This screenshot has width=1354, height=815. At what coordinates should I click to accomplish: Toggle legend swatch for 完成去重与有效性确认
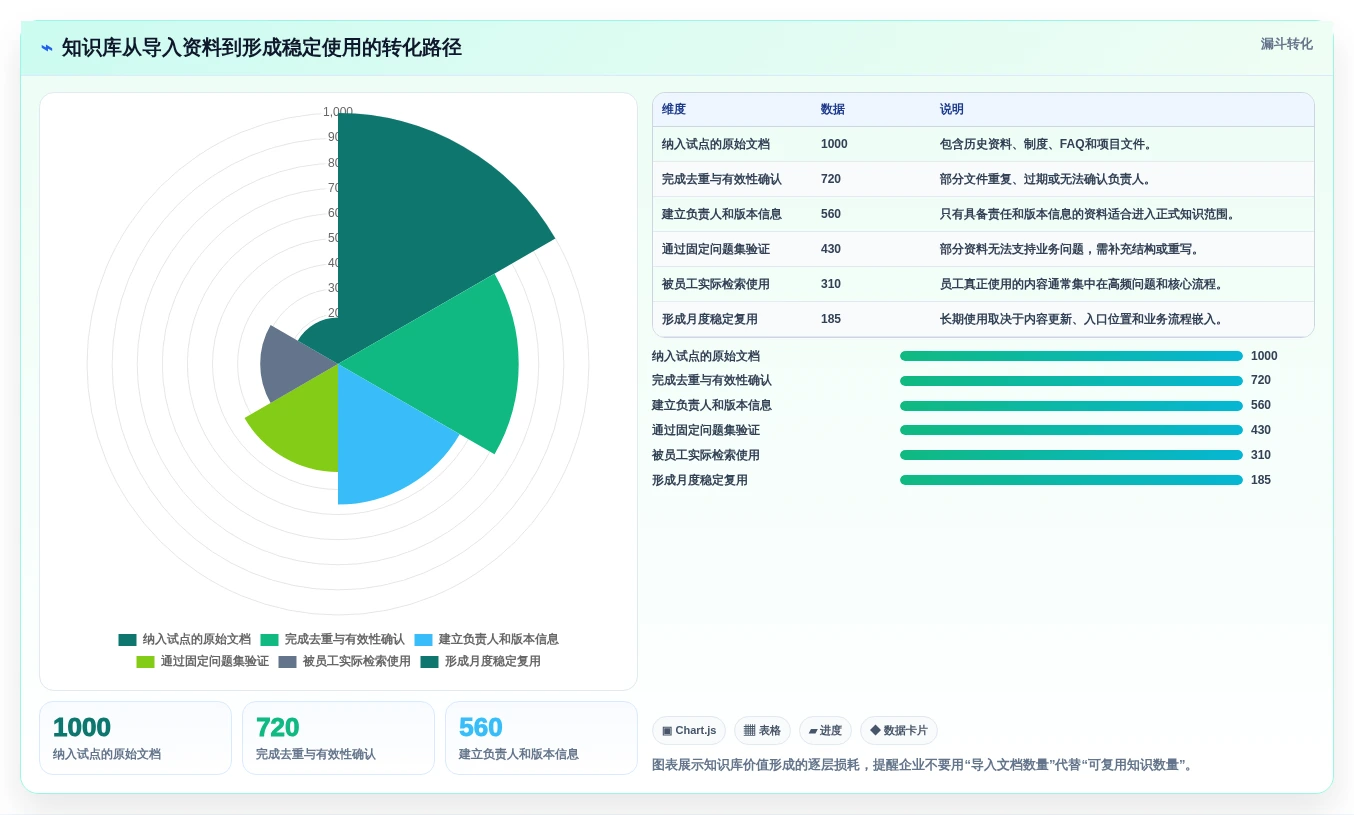pyautogui.click(x=269, y=640)
